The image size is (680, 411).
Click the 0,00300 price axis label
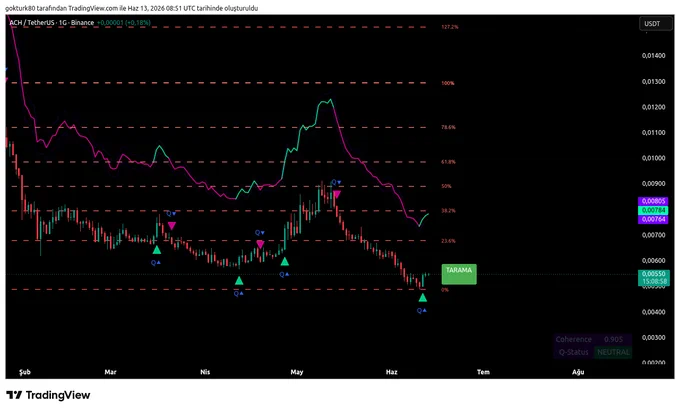654,338
